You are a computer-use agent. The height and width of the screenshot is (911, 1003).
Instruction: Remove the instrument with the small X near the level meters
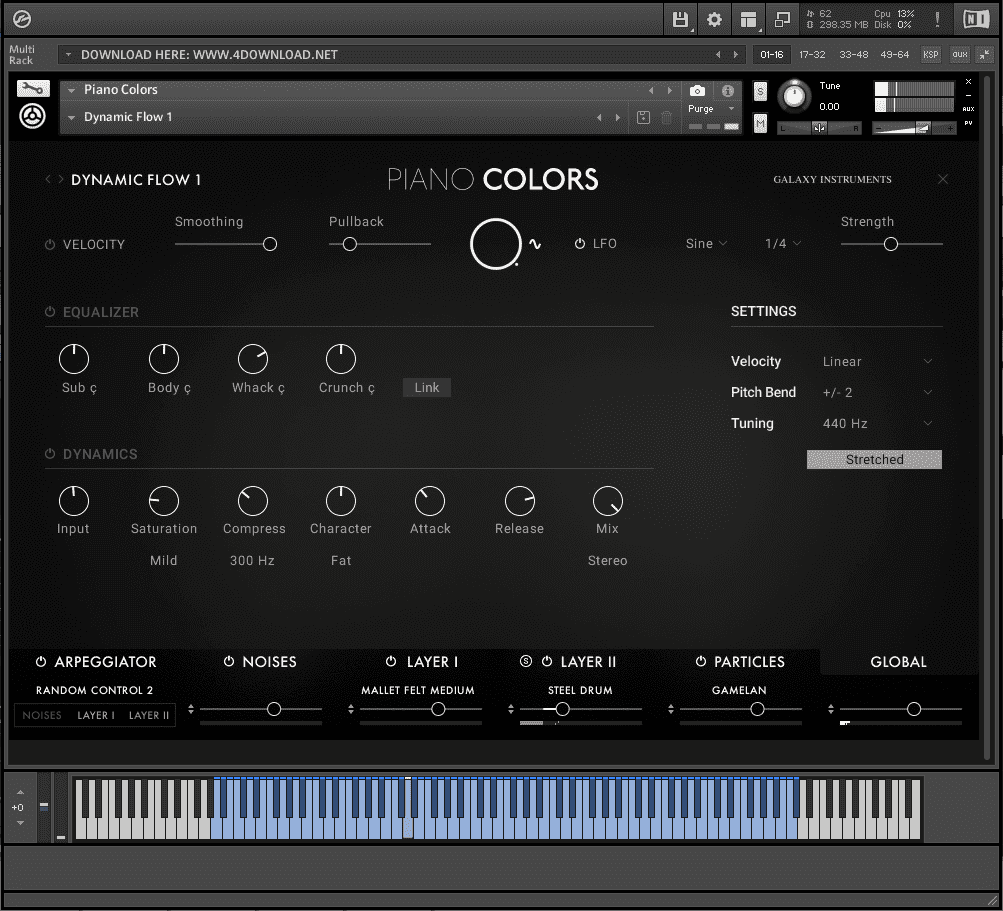tap(968, 82)
